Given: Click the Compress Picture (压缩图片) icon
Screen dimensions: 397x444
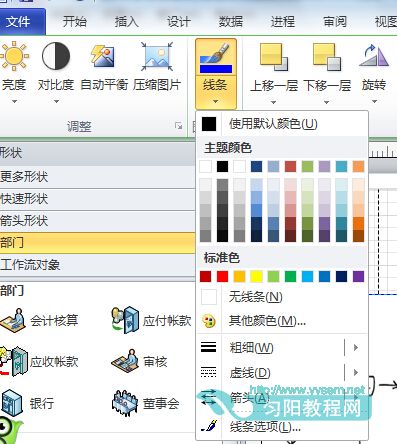Looking at the screenshot, I should (157, 56).
